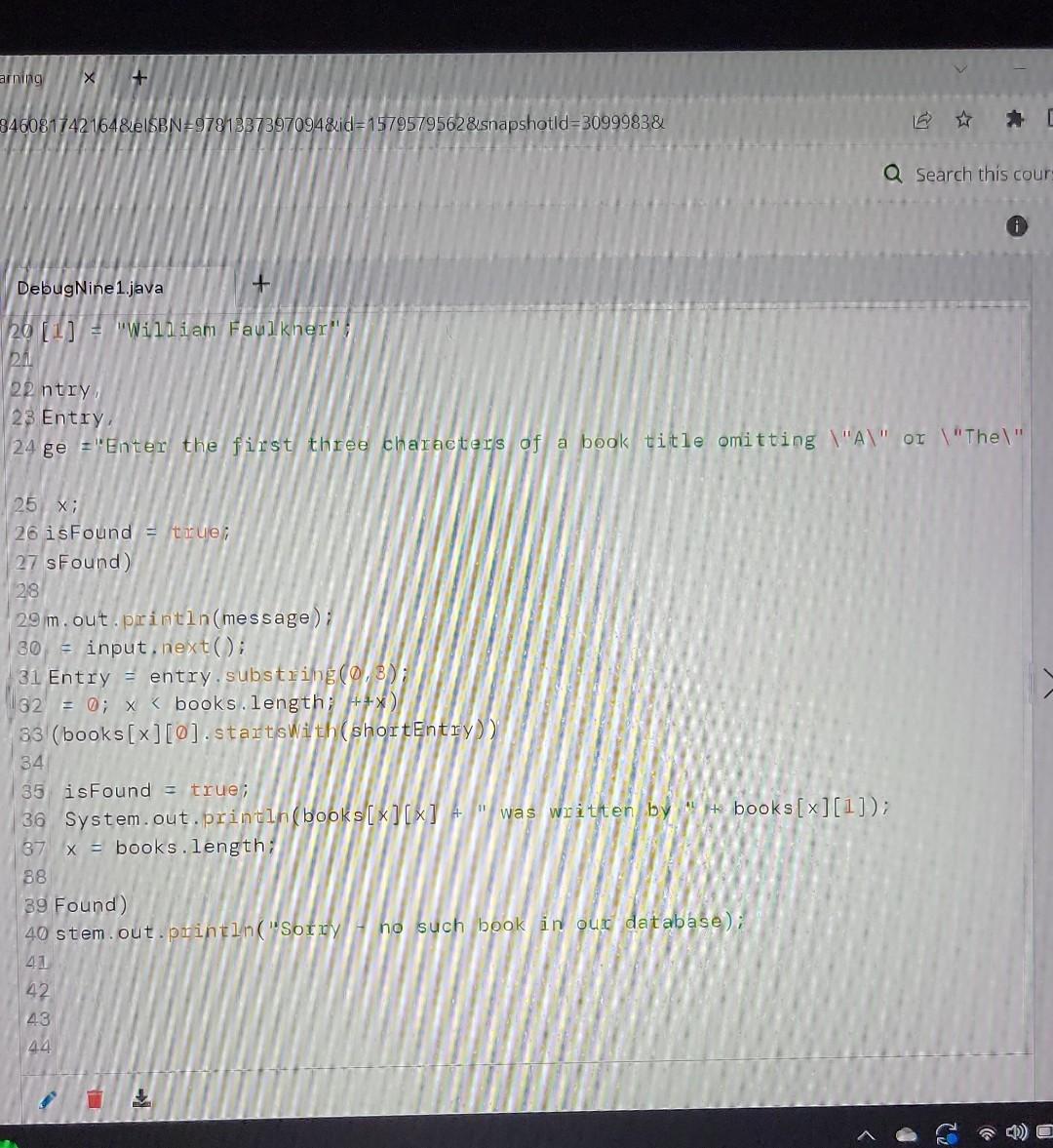Edit the file using the pencil icon
Image resolution: width=1053 pixels, height=1148 pixels.
tap(47, 1099)
